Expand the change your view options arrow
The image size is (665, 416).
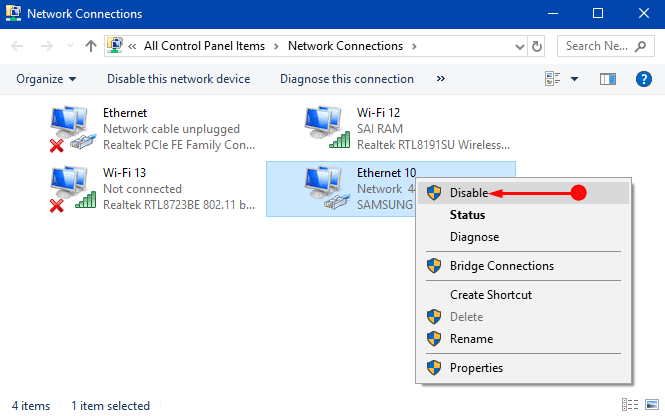[574, 79]
